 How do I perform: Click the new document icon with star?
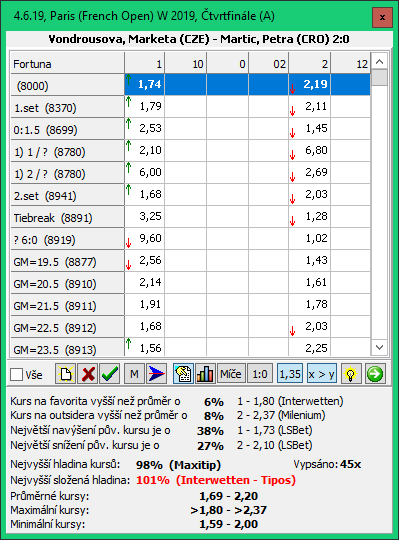tap(66, 374)
